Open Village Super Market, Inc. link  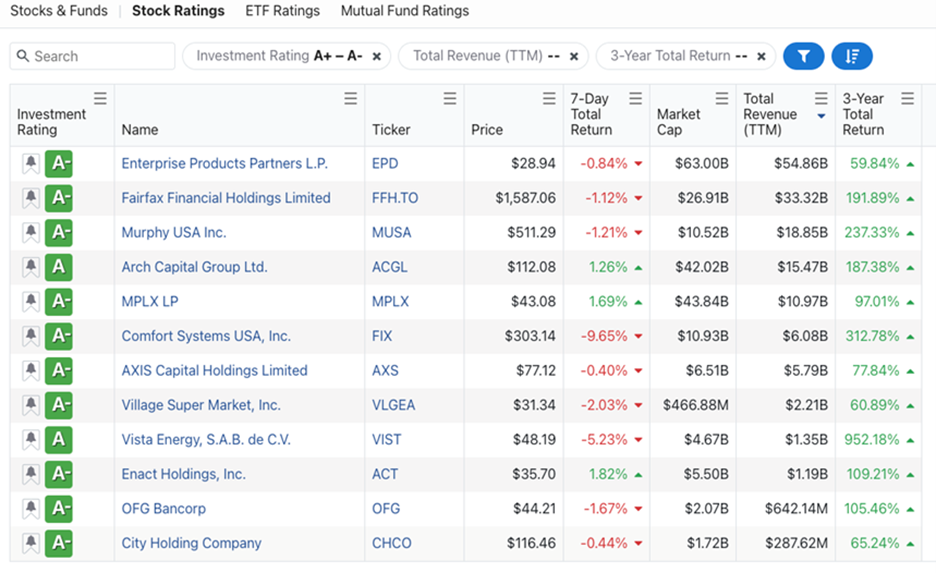click(x=201, y=405)
